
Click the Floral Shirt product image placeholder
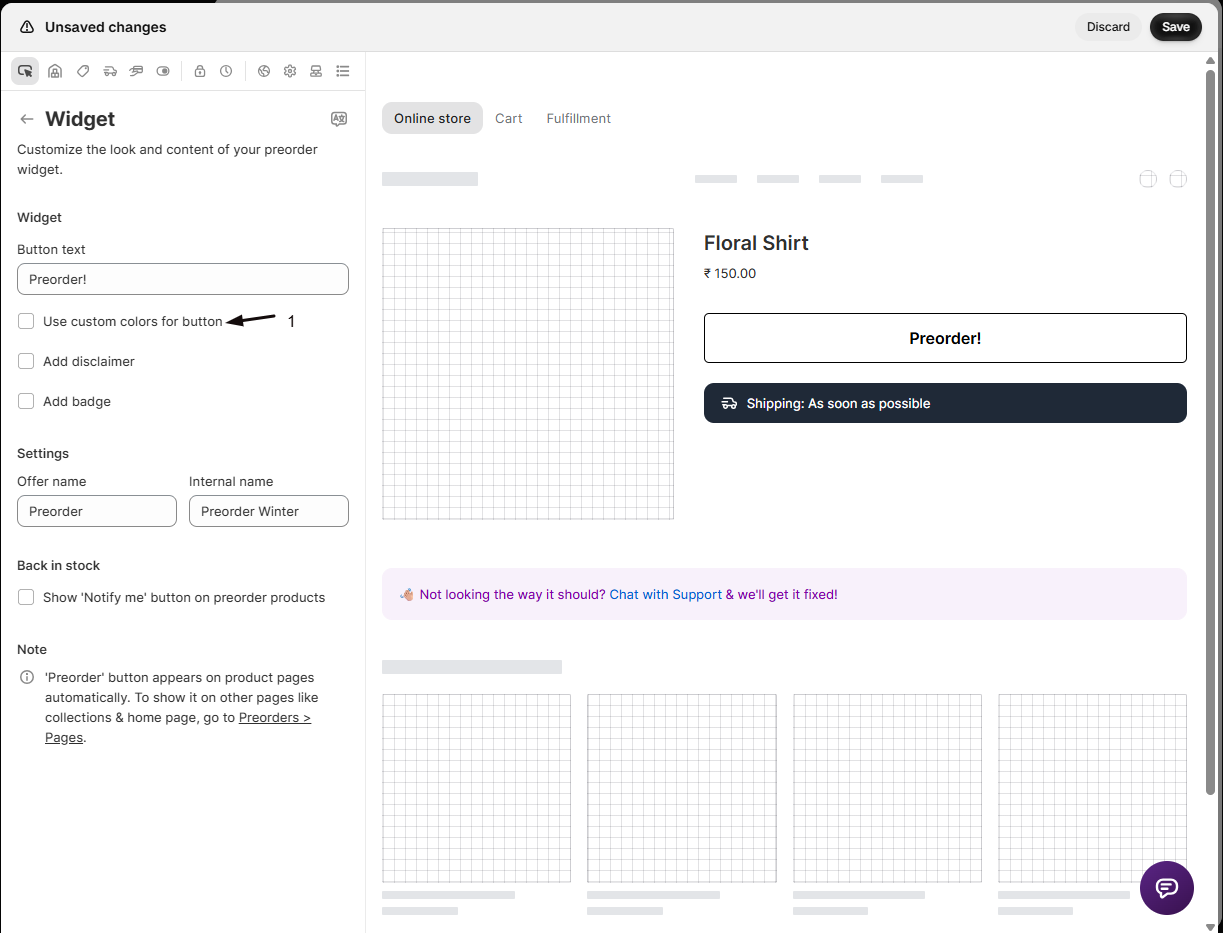(528, 374)
